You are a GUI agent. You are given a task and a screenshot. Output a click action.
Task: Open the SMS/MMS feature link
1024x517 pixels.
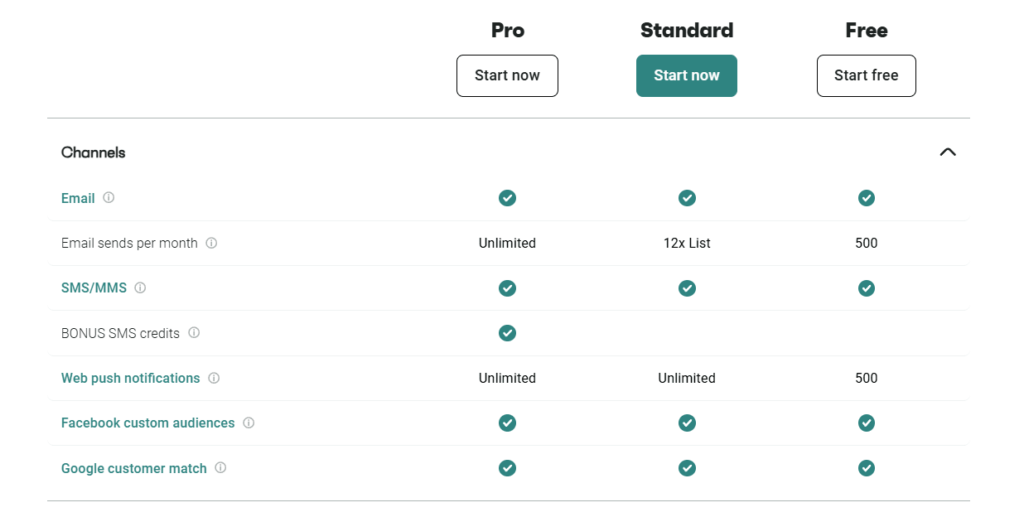94,288
